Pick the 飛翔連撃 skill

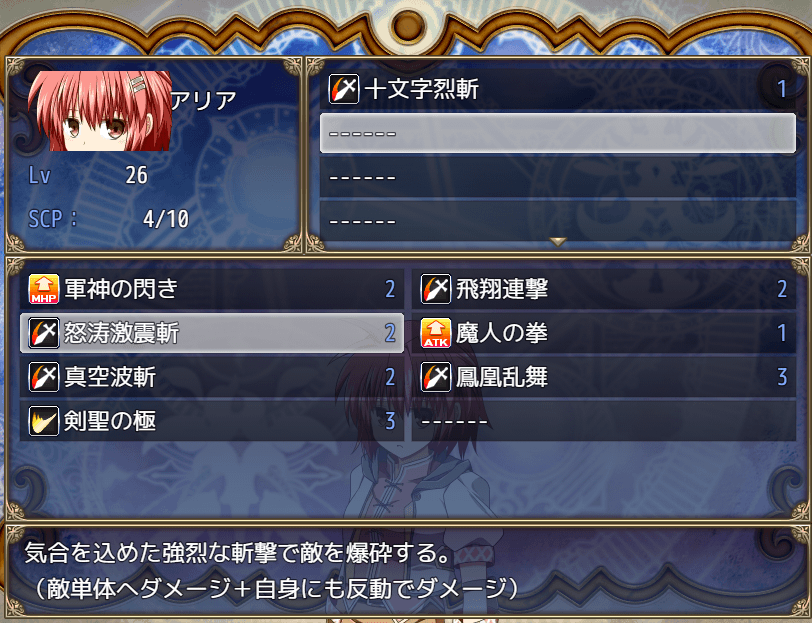(x=604, y=288)
